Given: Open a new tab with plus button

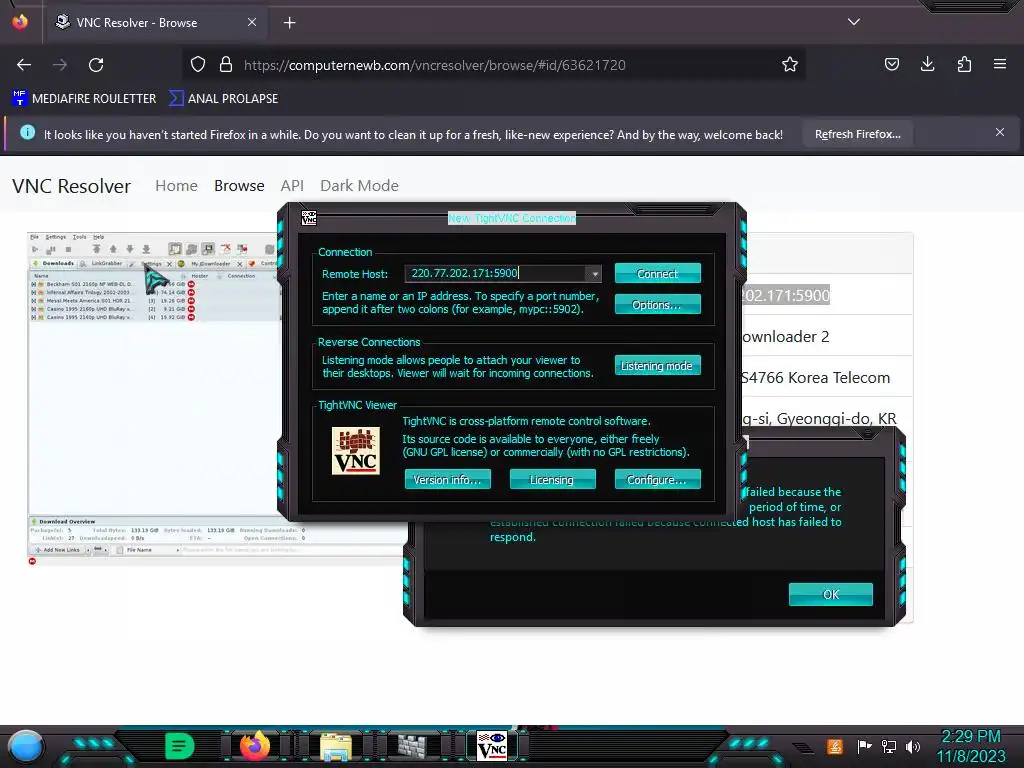Looking at the screenshot, I should (x=289, y=23).
